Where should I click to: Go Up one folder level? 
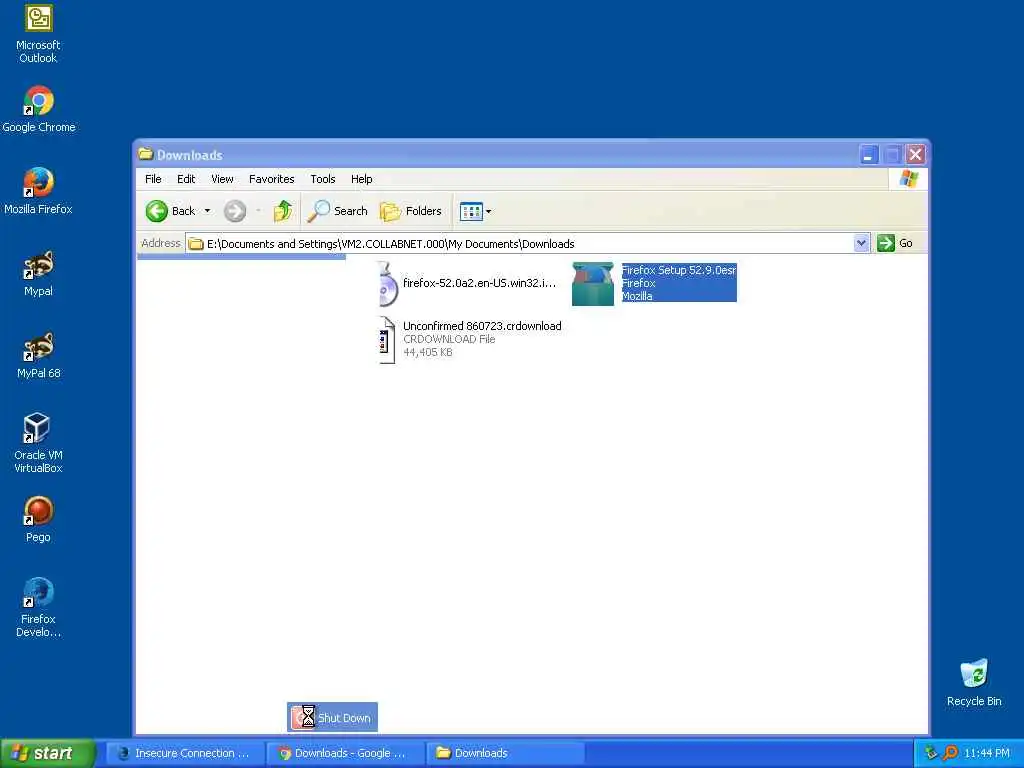coord(283,211)
